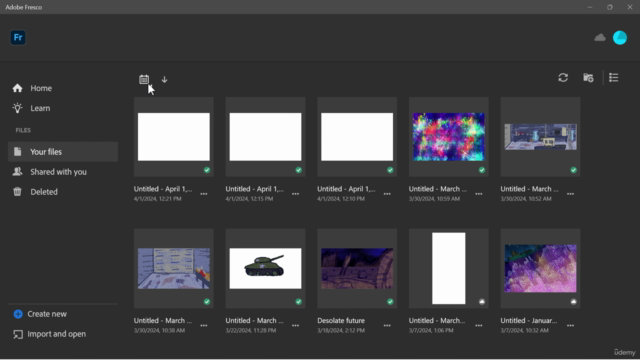The image size is (640, 360).
Task: Open the cloud sync status icon
Action: tap(600, 38)
